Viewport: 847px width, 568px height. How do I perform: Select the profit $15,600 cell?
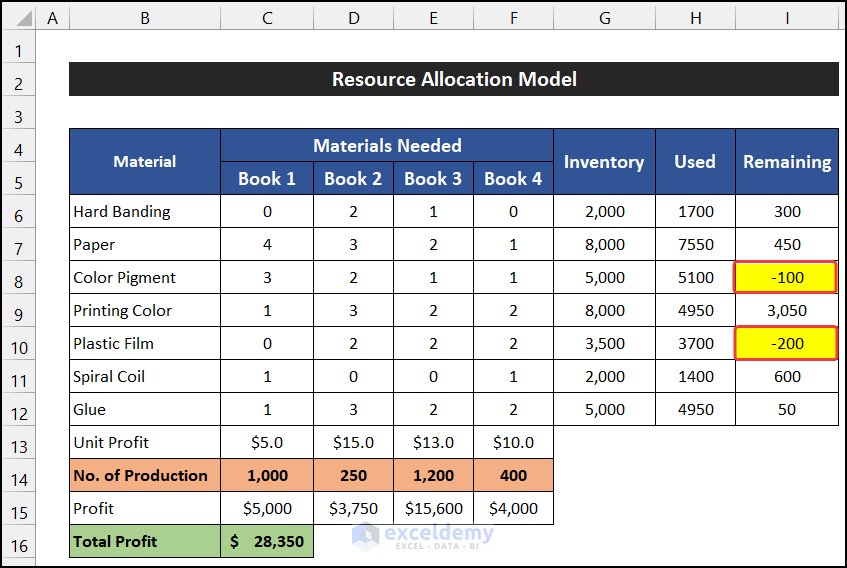433,508
